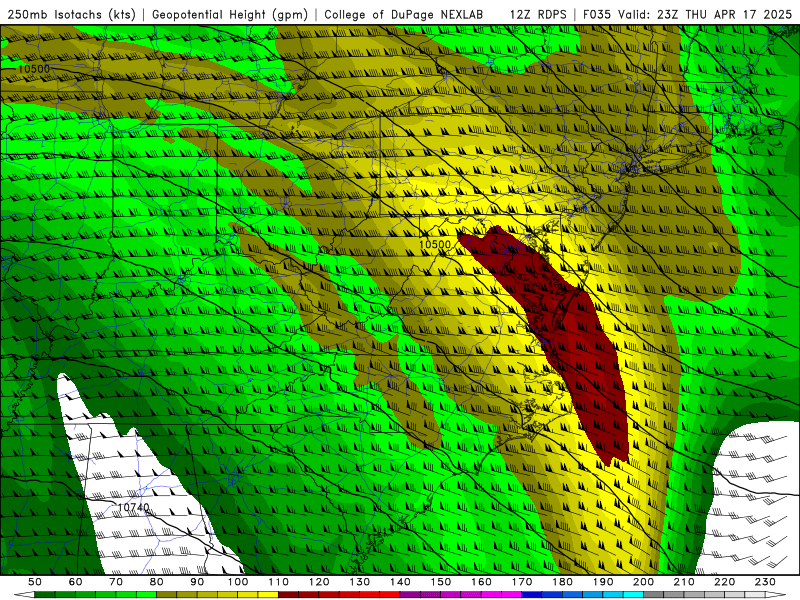The height and width of the screenshot is (600, 800).
Task: Click the 150 isotach scale value
Action: [x=441, y=582]
